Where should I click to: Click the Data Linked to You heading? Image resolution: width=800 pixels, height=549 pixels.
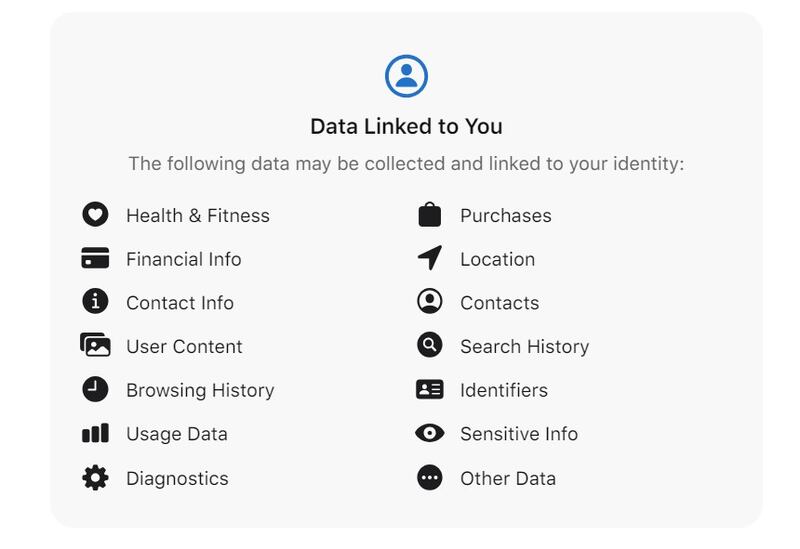406,127
